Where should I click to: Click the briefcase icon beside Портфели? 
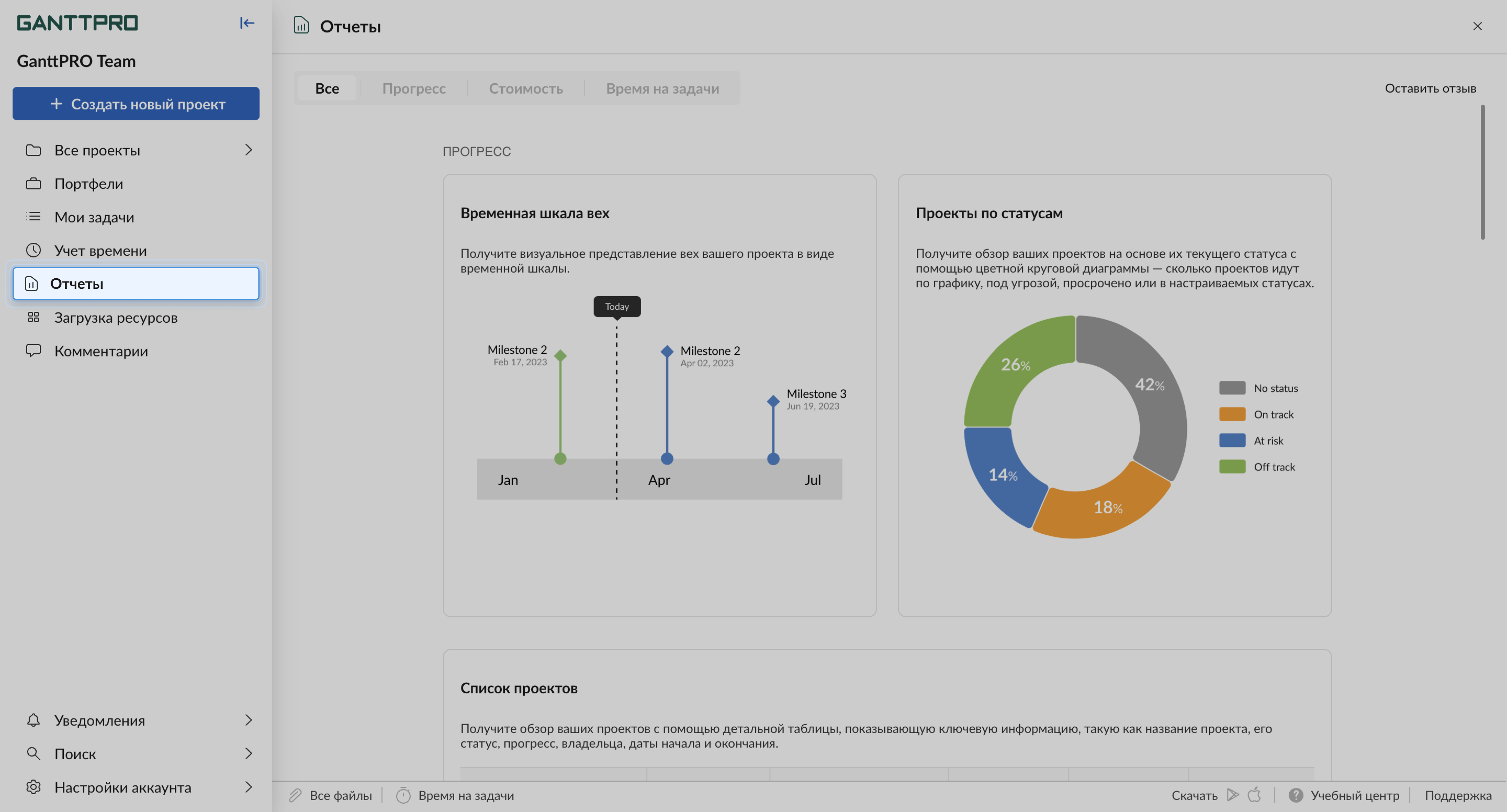[33, 184]
